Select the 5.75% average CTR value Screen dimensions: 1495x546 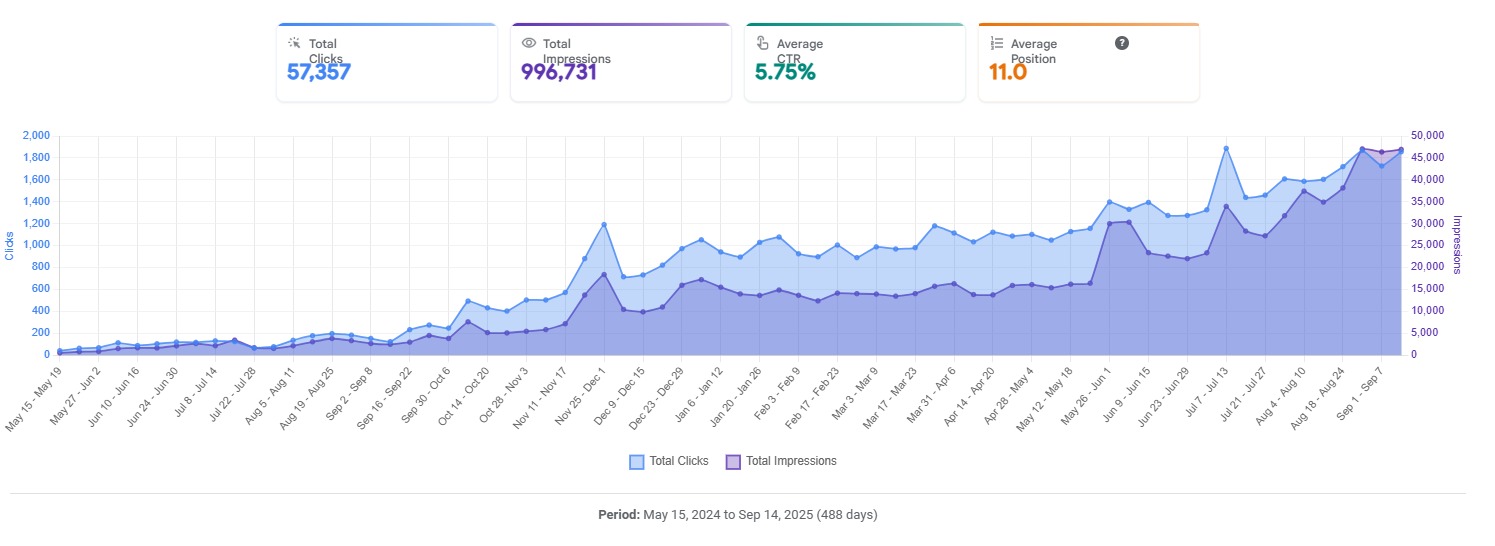click(x=785, y=72)
